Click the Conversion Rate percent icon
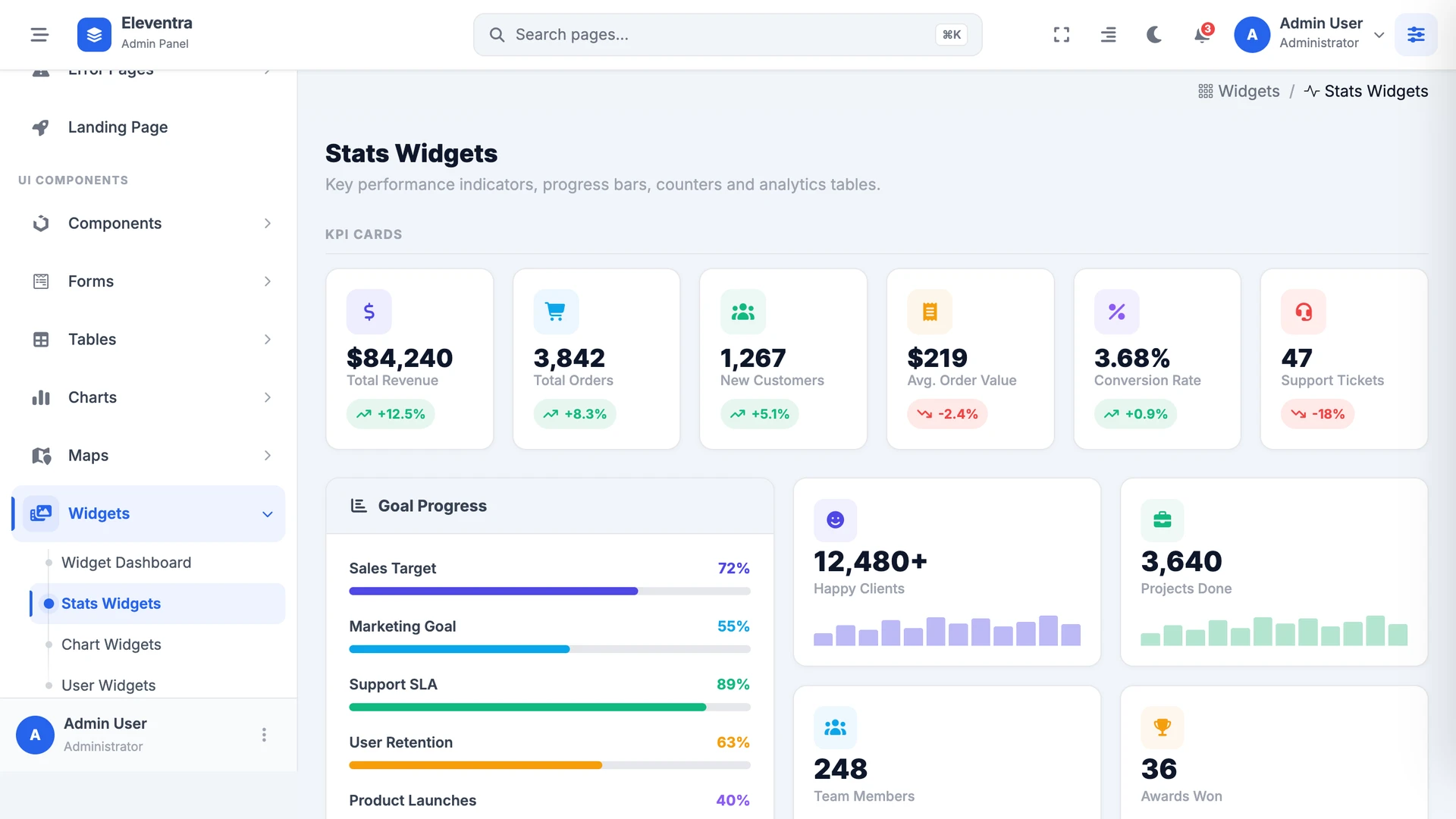This screenshot has height=819, width=1456. pos(1117,312)
